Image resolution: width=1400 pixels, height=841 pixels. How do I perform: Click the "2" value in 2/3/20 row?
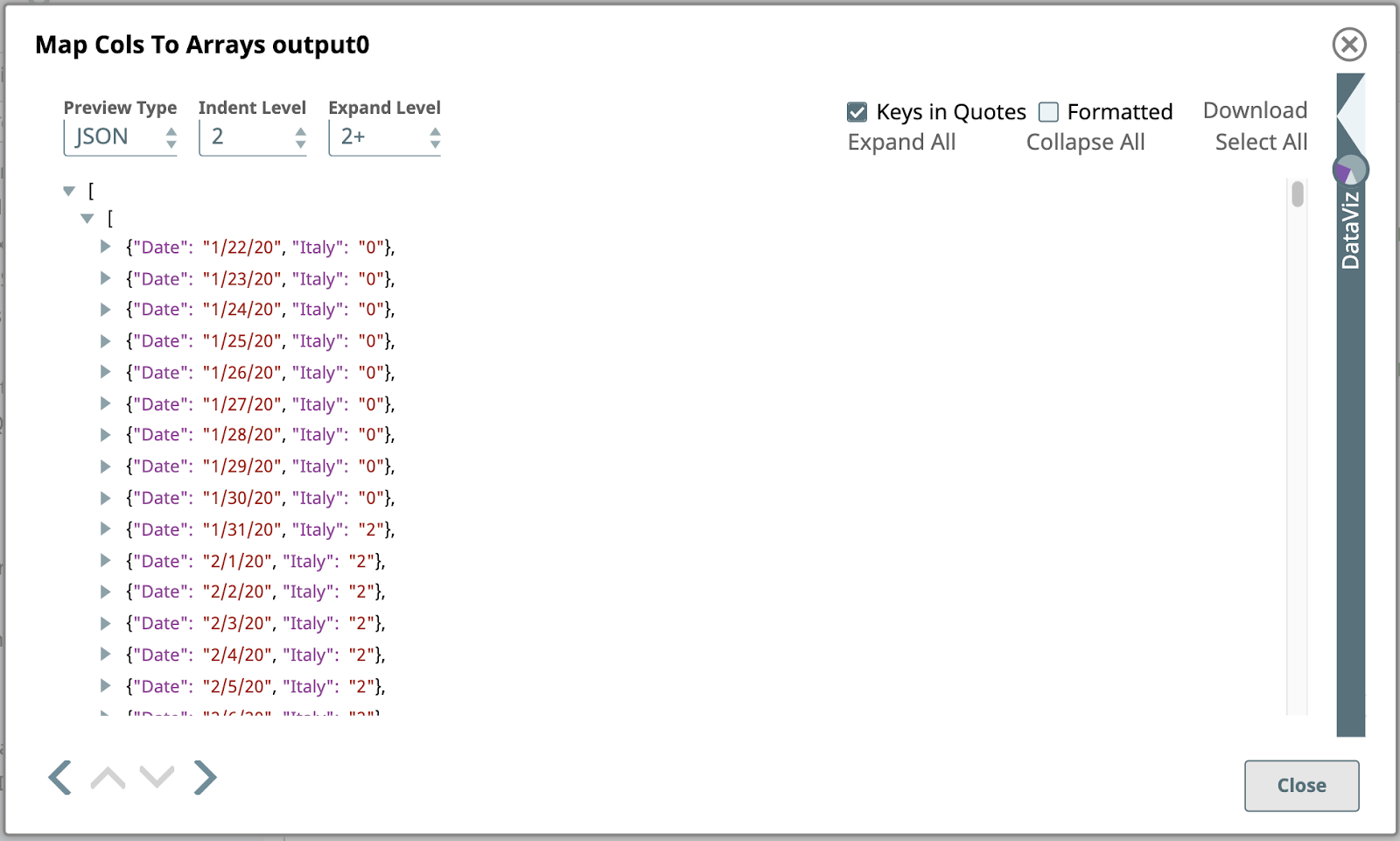(x=362, y=623)
